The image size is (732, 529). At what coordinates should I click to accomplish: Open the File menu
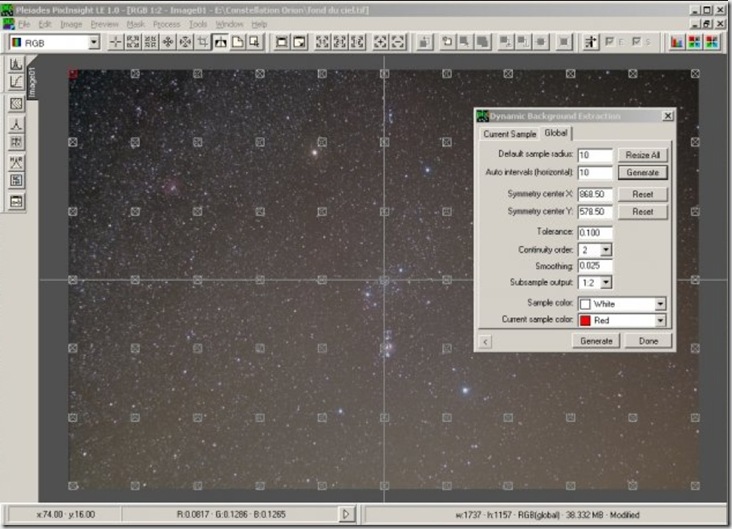[24, 24]
